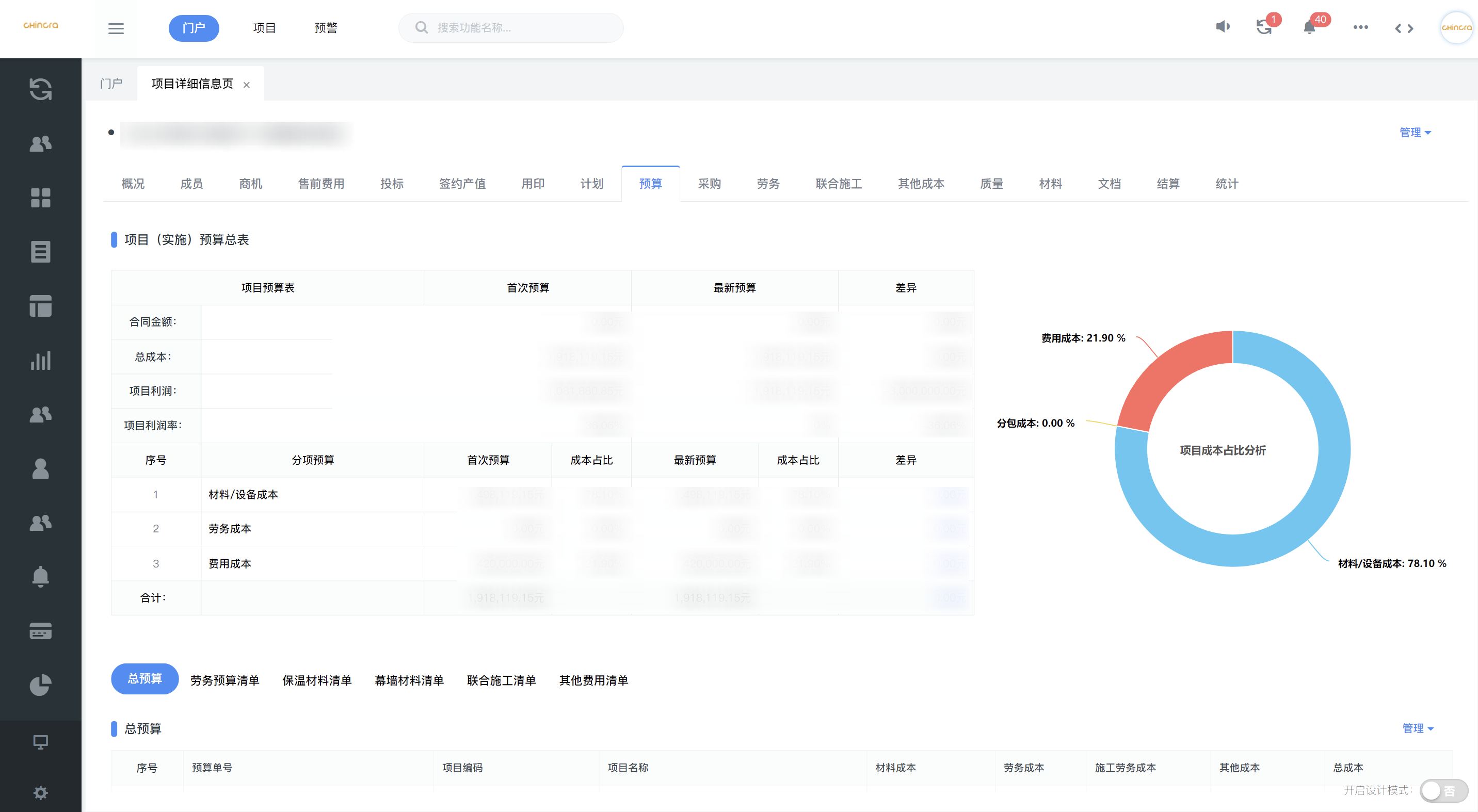This screenshot has height=812, width=1478.
Task: Switch to the 采购 tab
Action: click(x=709, y=184)
